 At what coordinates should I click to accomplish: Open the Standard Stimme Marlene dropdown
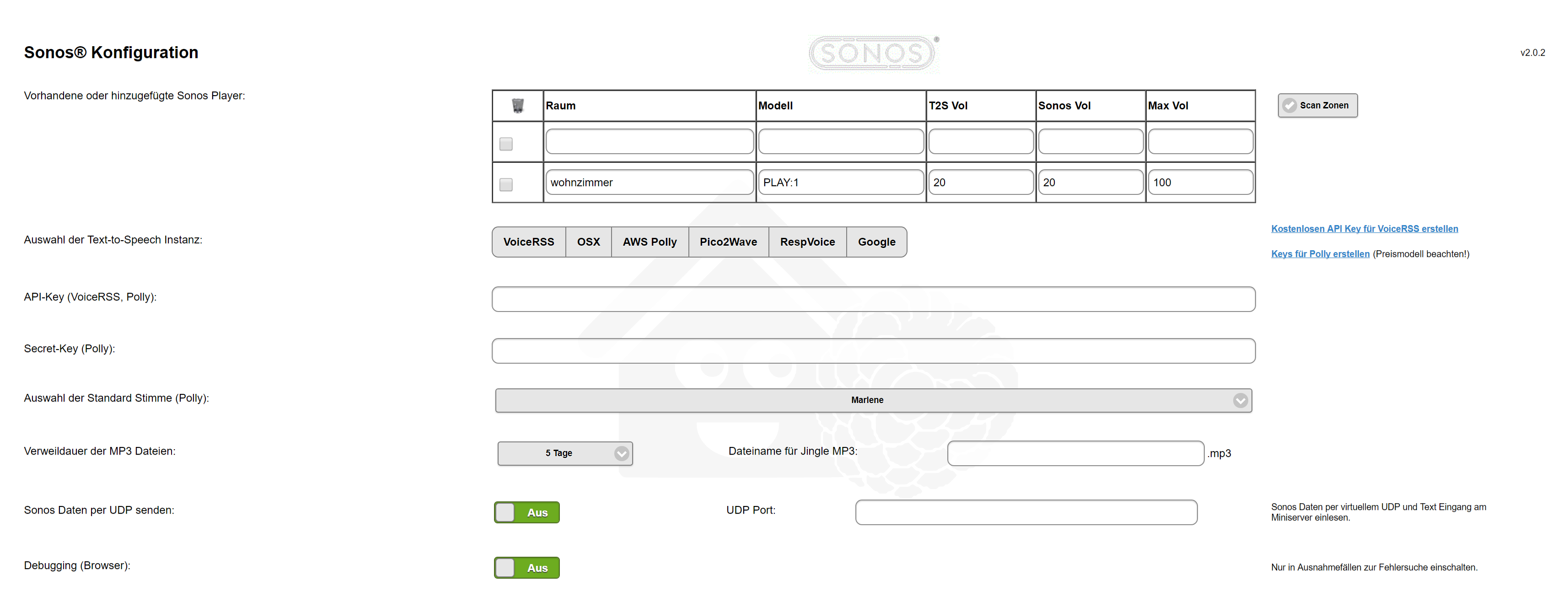[867, 401]
